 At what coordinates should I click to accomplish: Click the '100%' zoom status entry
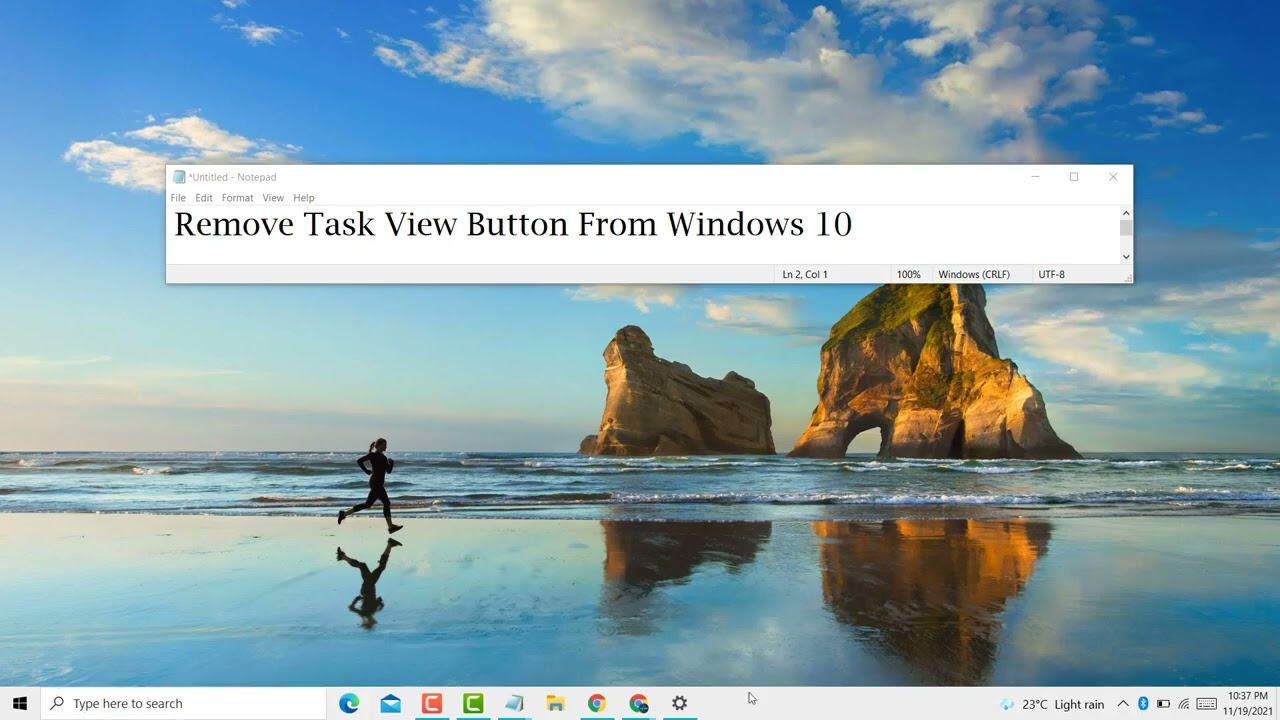click(x=909, y=274)
